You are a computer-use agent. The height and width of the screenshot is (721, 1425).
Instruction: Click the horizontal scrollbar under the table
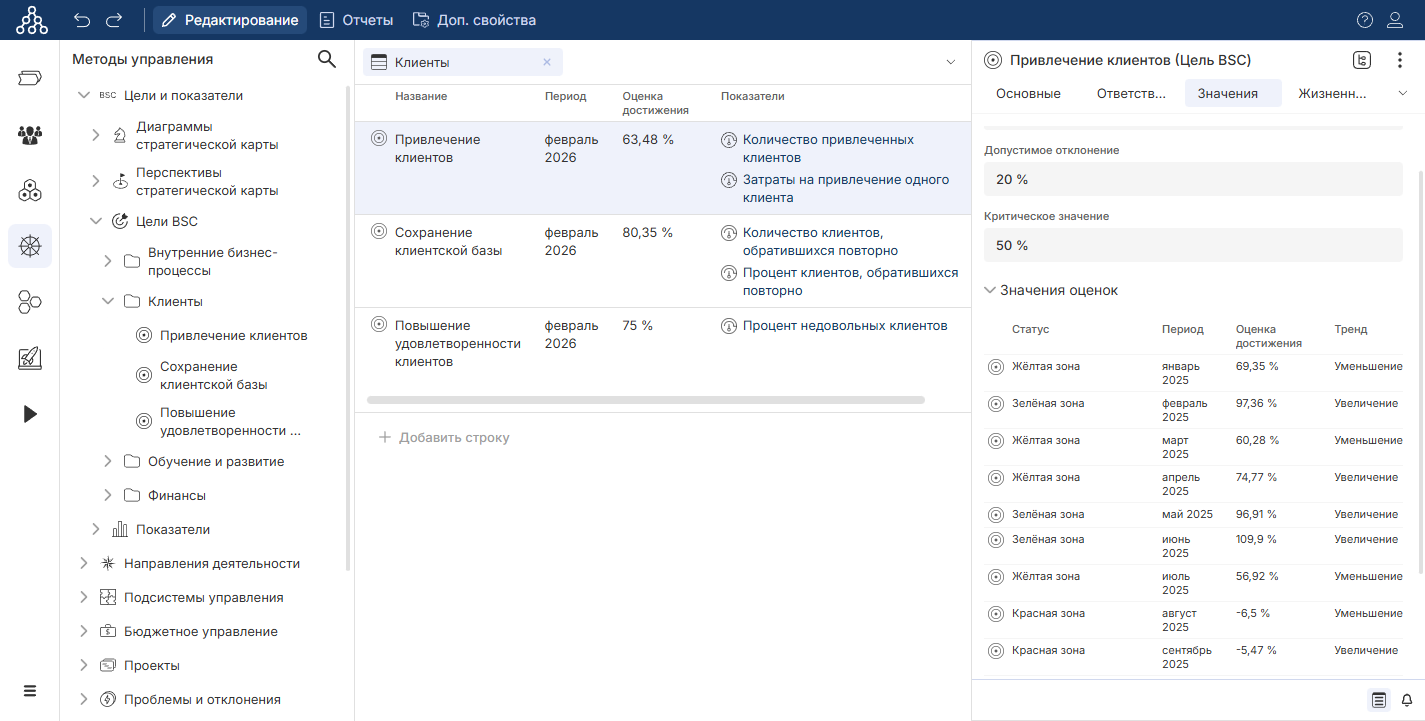click(645, 400)
